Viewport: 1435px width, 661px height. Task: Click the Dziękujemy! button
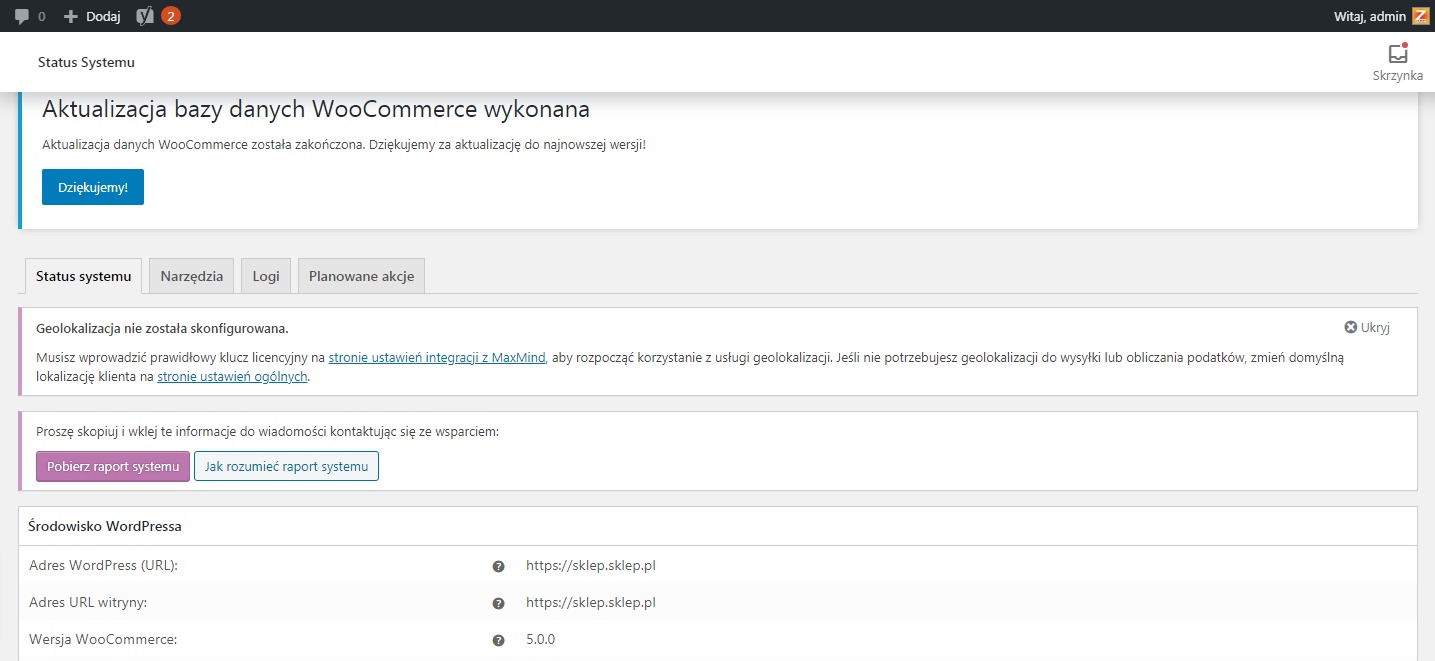tap(93, 187)
